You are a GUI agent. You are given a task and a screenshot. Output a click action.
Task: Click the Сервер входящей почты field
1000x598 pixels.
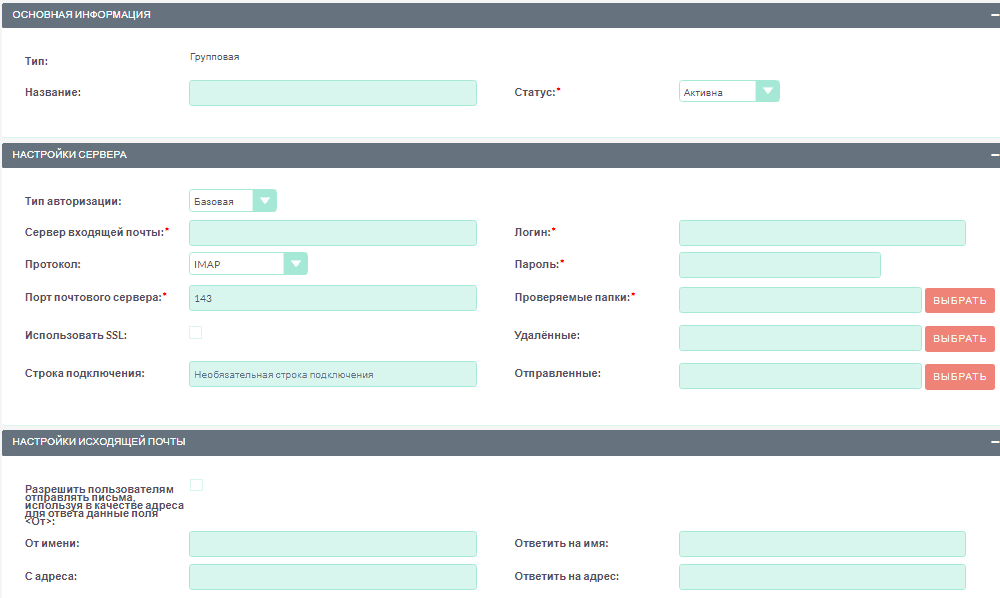click(332, 233)
